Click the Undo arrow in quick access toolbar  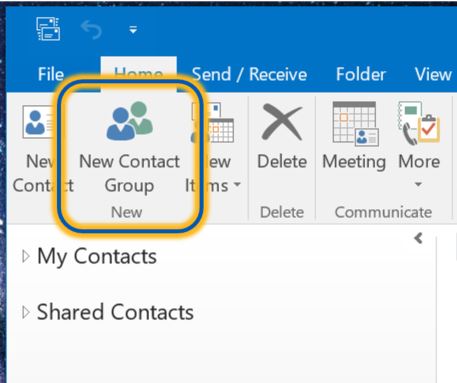(91, 30)
